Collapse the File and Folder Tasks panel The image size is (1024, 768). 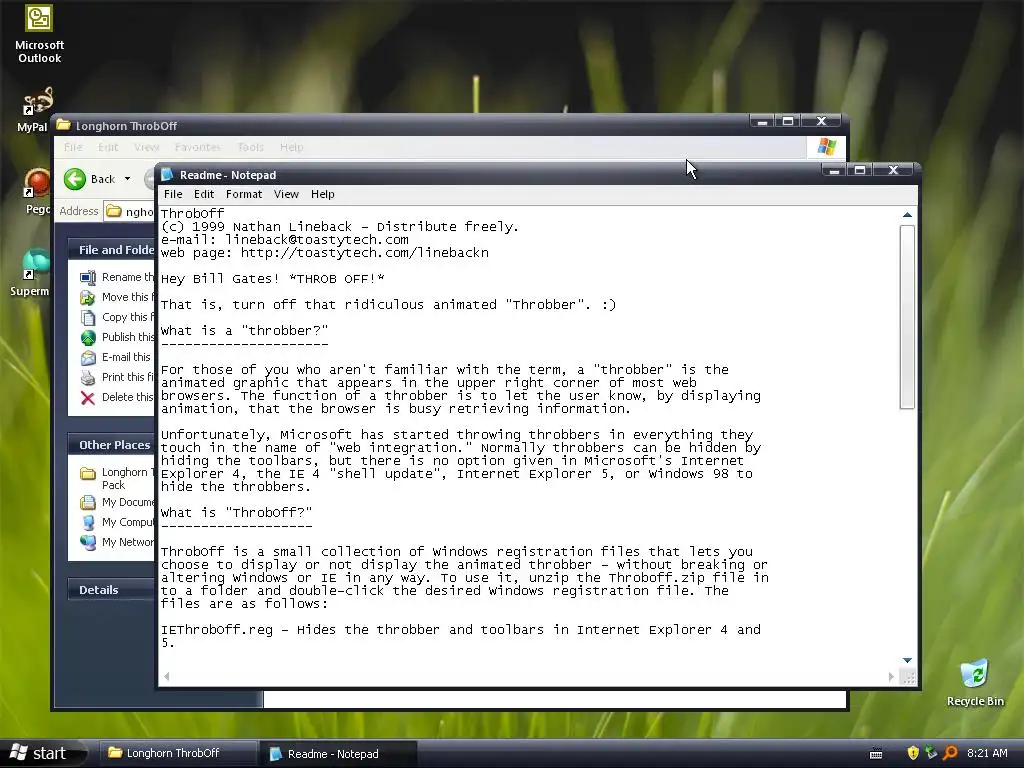112,249
